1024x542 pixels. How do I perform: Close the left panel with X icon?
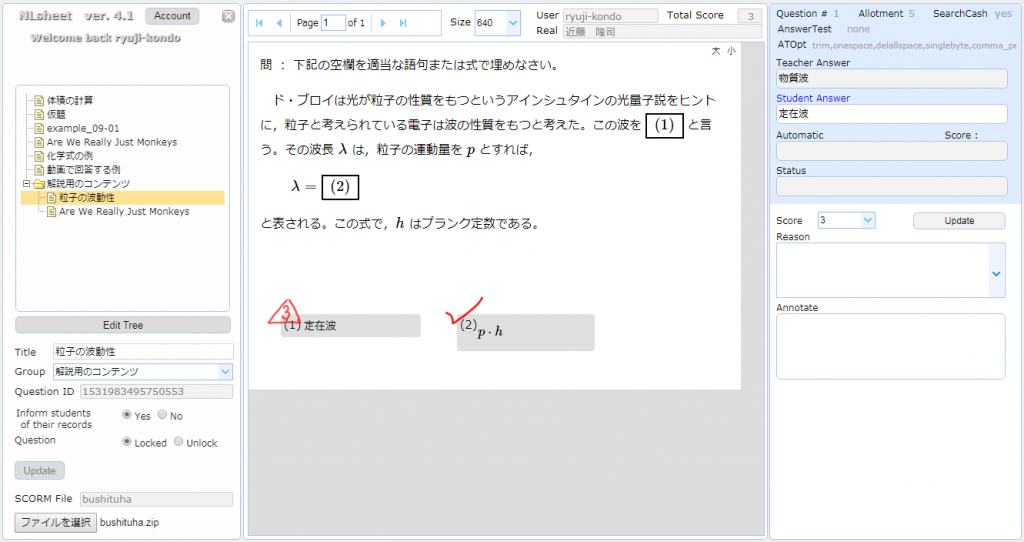(228, 17)
